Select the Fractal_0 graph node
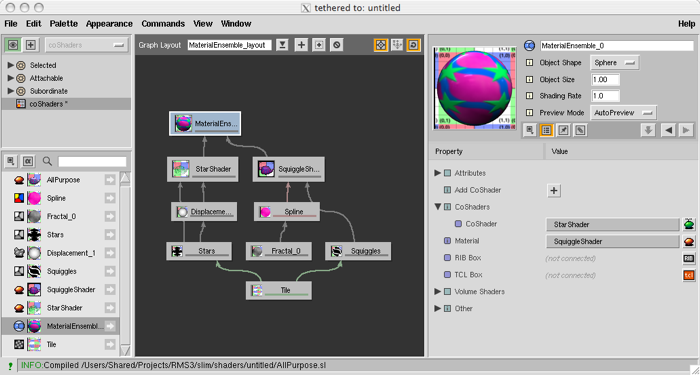700x375 pixels. coord(279,251)
